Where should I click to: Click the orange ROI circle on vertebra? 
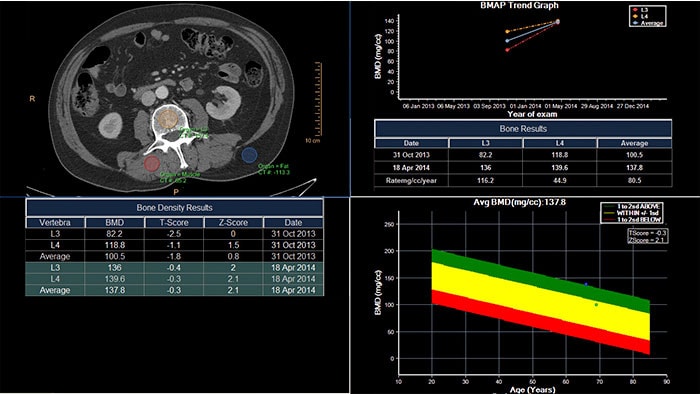(x=168, y=119)
